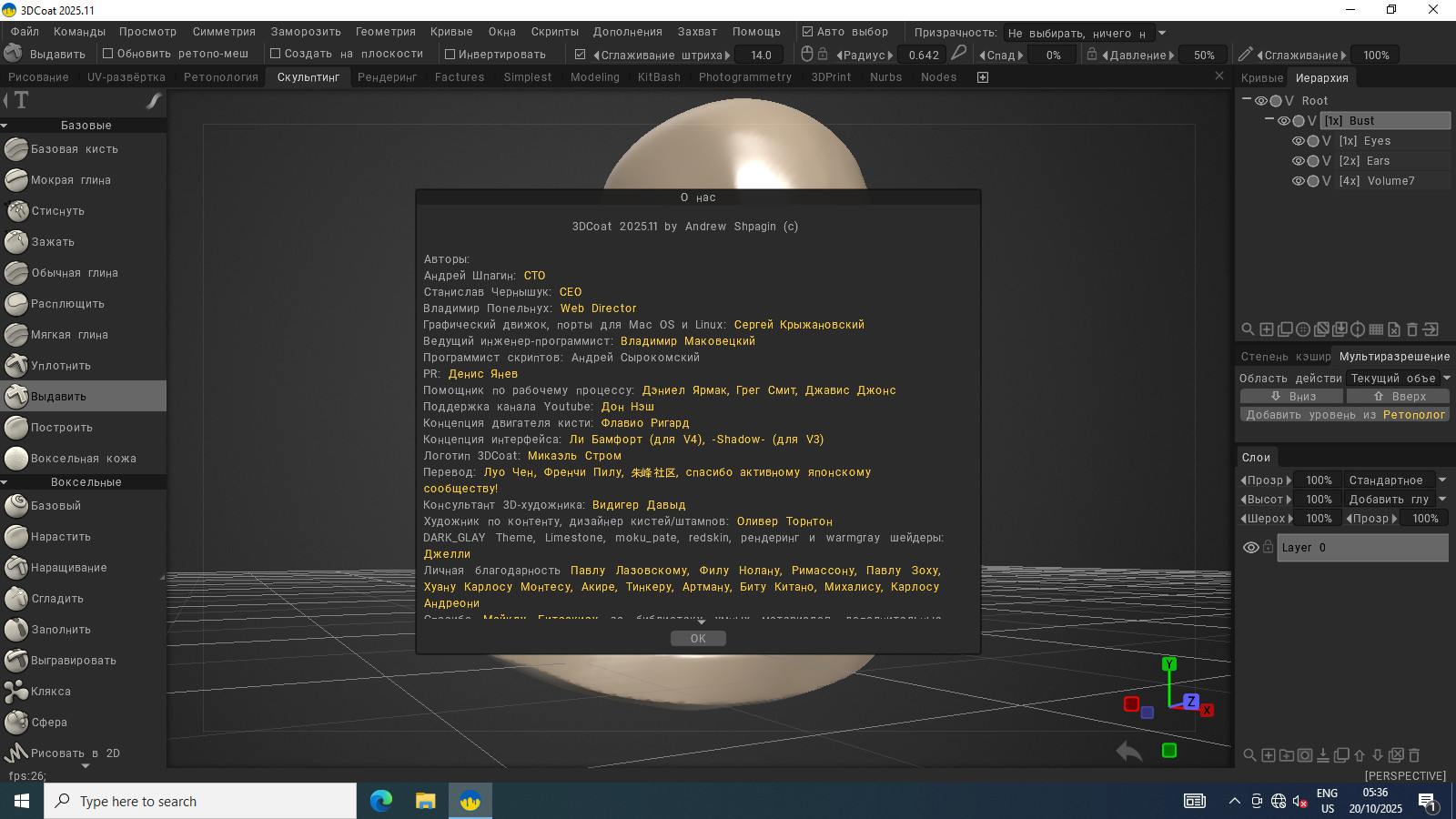Toggle visibility of Layer 0

point(1251,548)
